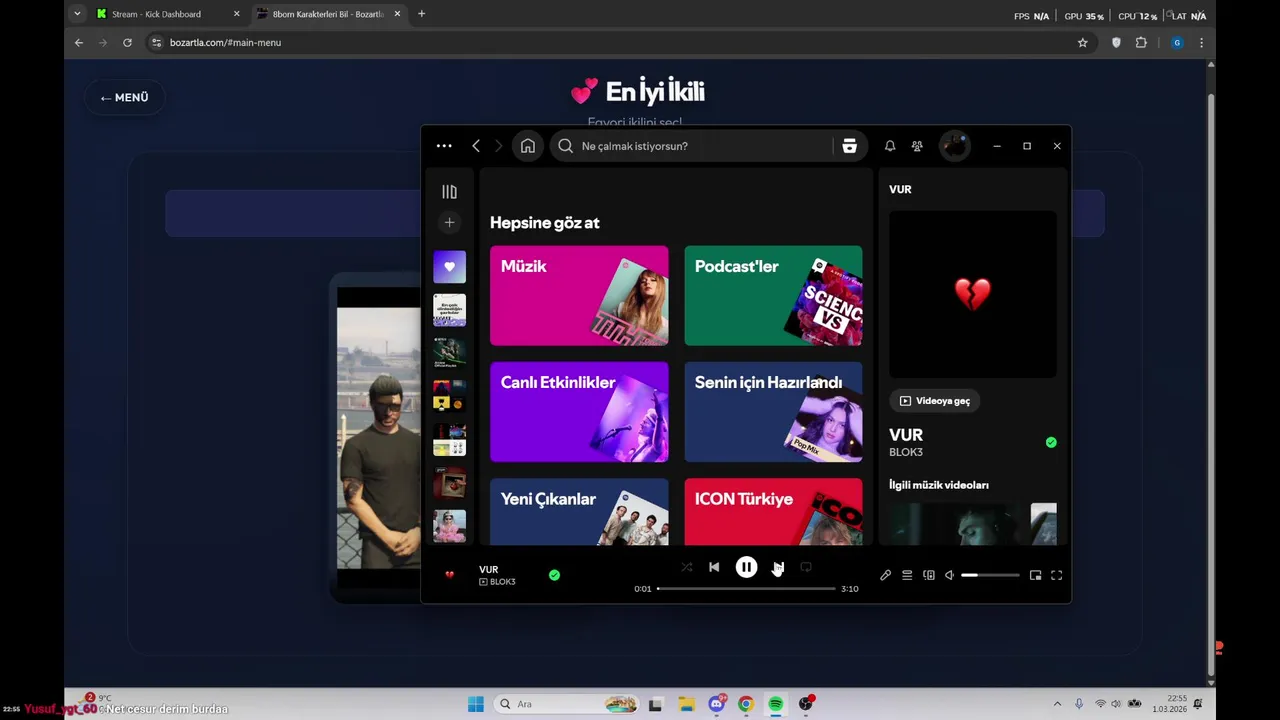Open Spotify's notifications bell
The height and width of the screenshot is (720, 1280).
coord(890,146)
